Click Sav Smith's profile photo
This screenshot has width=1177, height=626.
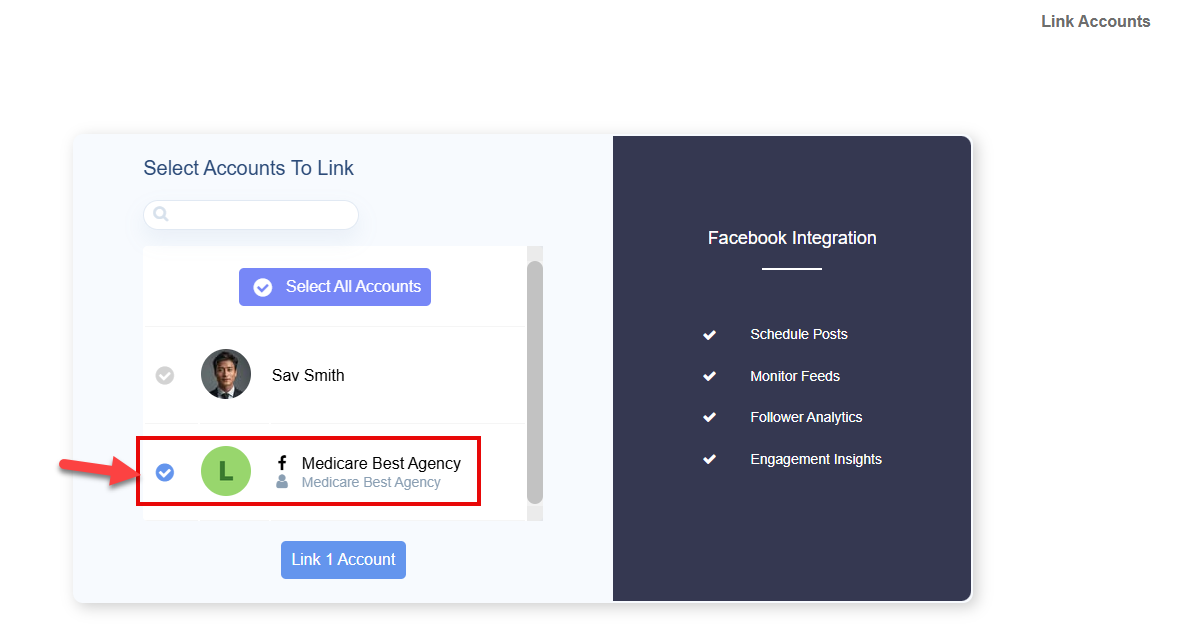(226, 374)
